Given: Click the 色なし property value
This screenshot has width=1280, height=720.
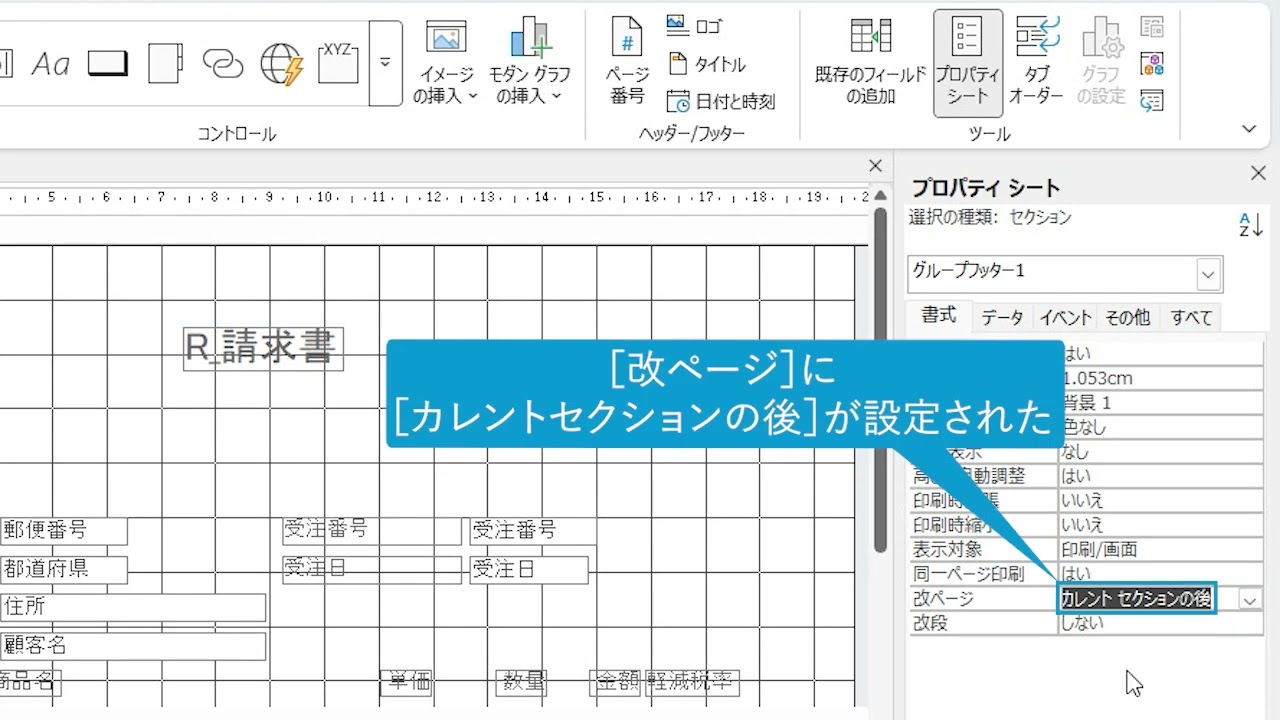Looking at the screenshot, I should pos(1161,427).
